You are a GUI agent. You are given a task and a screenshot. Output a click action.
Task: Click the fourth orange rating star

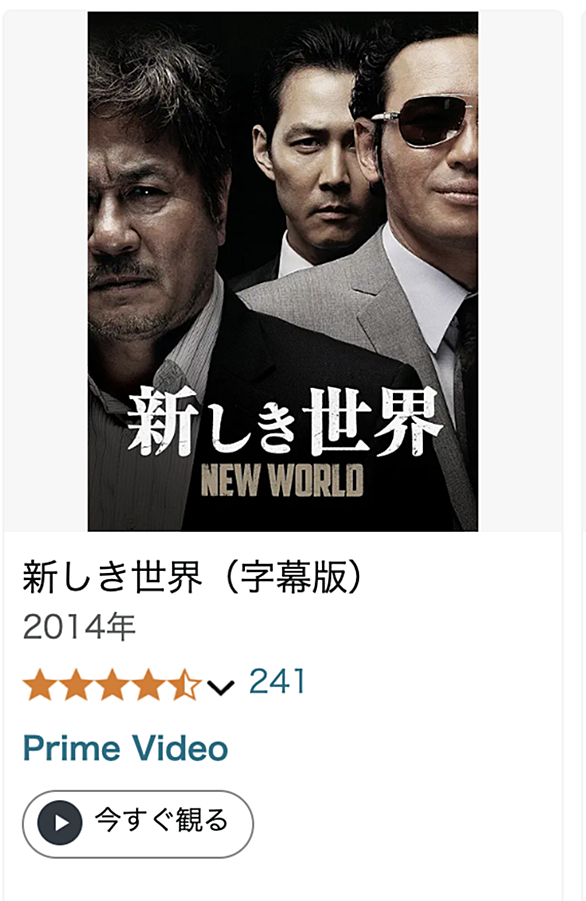coord(148,684)
